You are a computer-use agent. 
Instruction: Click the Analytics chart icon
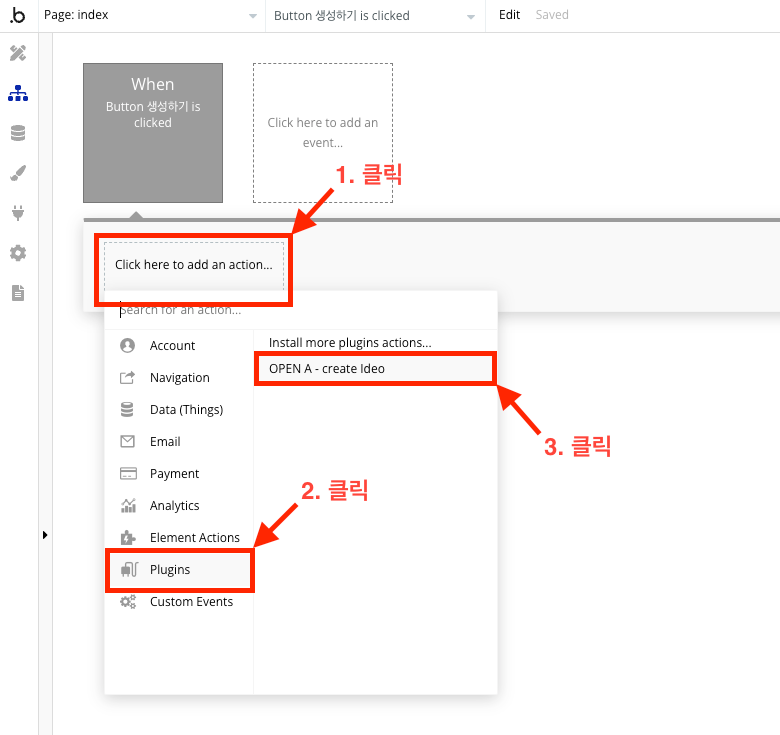click(128, 505)
